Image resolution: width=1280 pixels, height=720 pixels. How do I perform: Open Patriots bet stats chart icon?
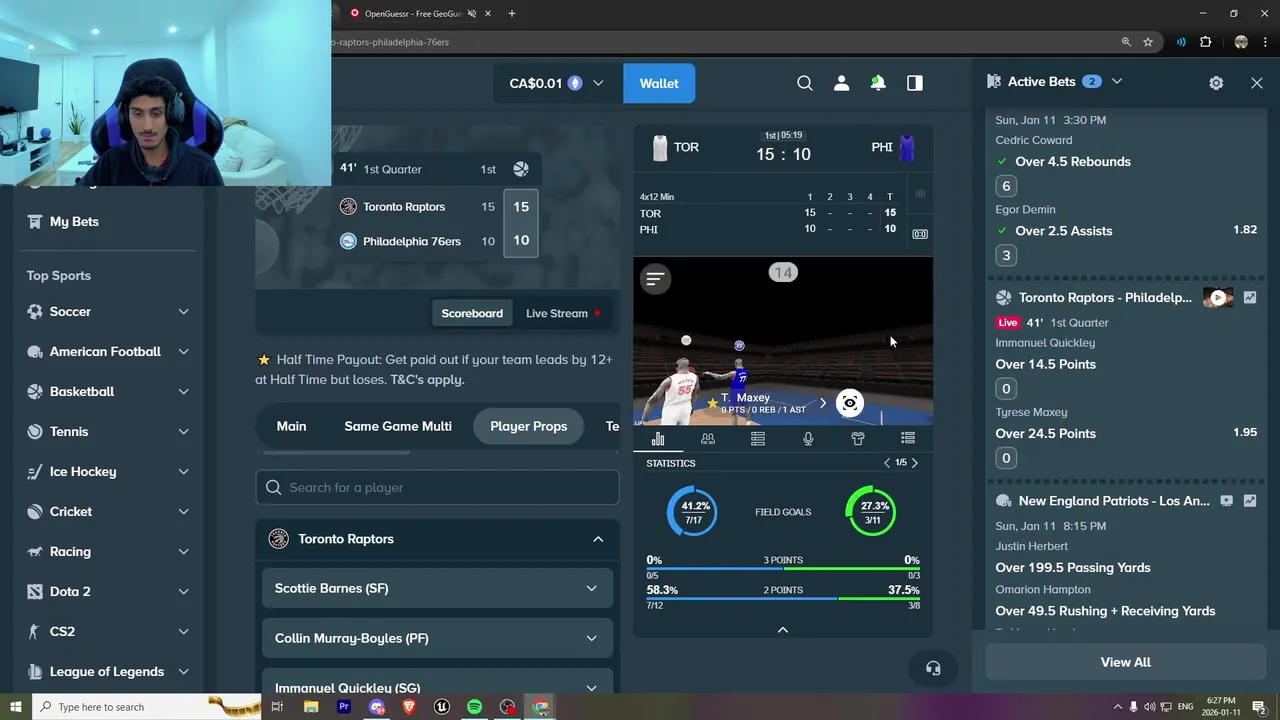point(1250,500)
